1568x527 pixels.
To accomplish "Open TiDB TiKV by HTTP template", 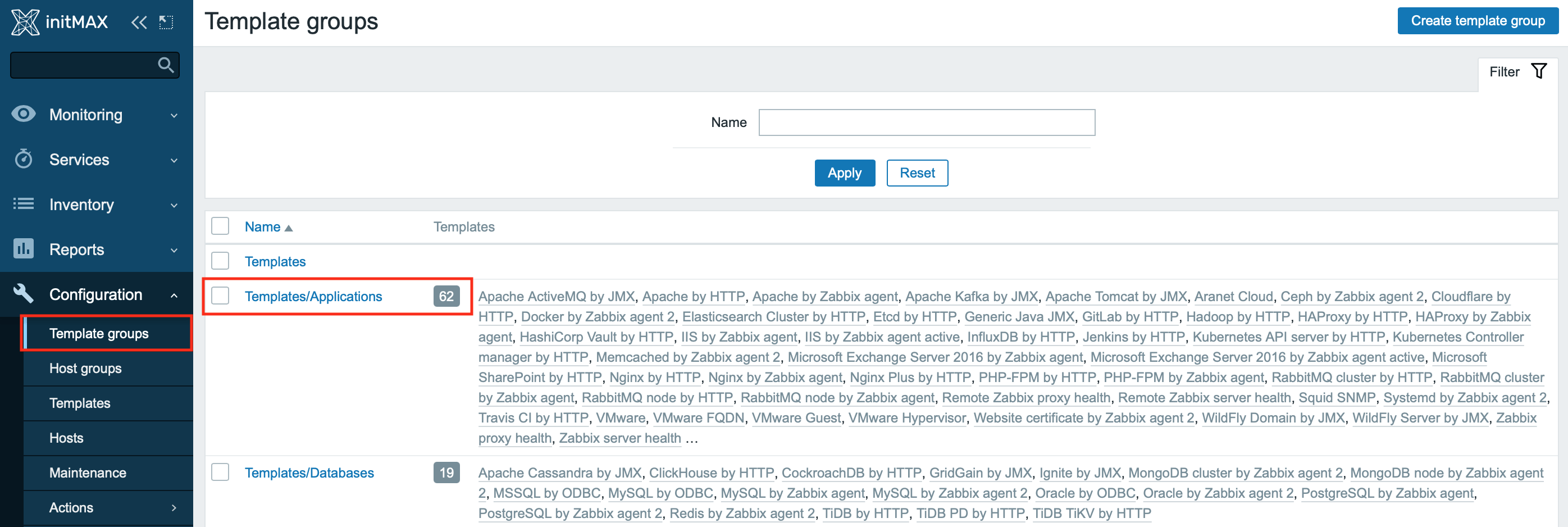I will pos(1091,514).
